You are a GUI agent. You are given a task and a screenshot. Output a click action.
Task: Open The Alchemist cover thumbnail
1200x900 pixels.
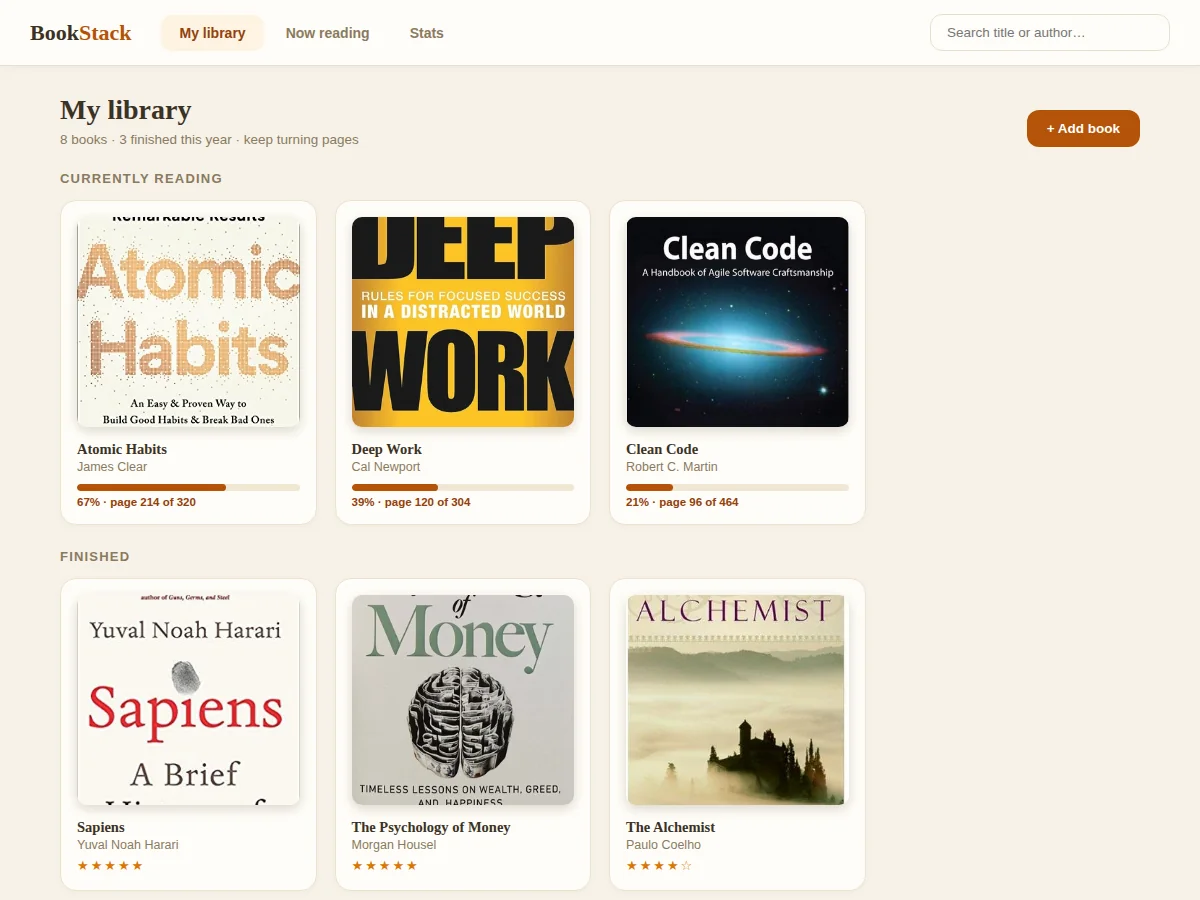pos(737,700)
